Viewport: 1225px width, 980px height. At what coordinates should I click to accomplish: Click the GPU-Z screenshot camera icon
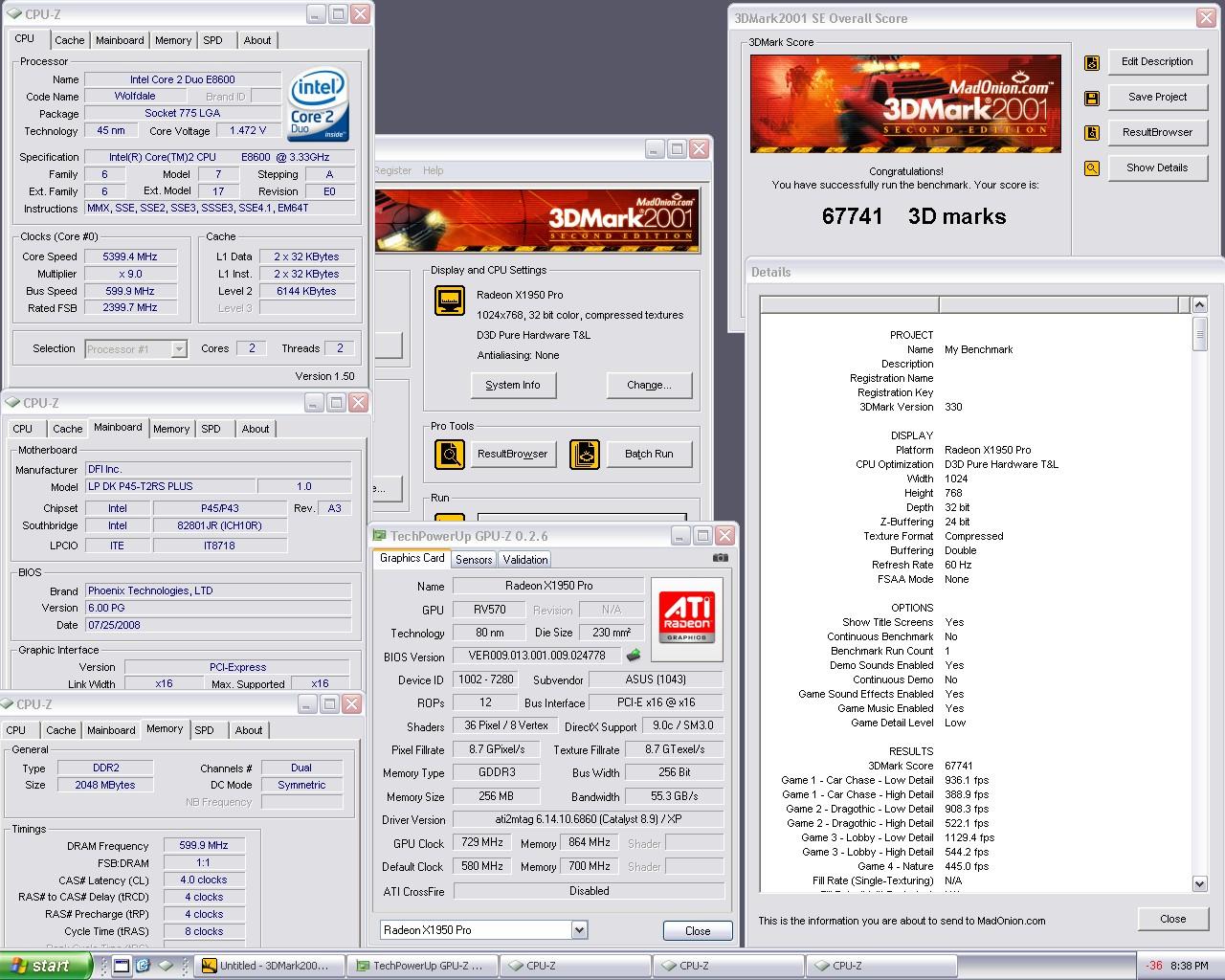[721, 558]
